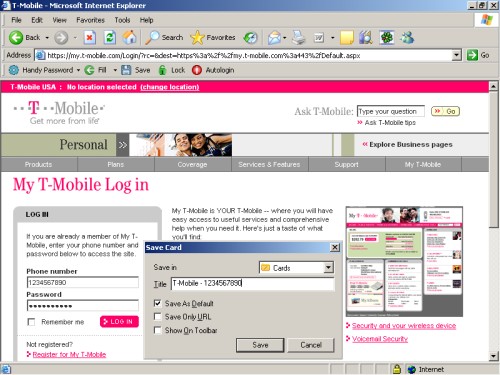Open the Coverage navigation tab

pyautogui.click(x=192, y=164)
